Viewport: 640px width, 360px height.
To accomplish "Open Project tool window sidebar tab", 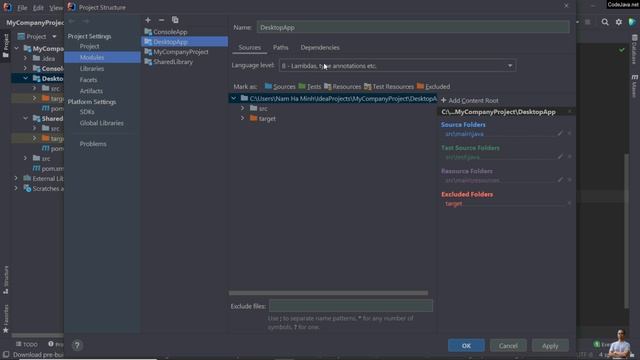I will [x=6, y=45].
